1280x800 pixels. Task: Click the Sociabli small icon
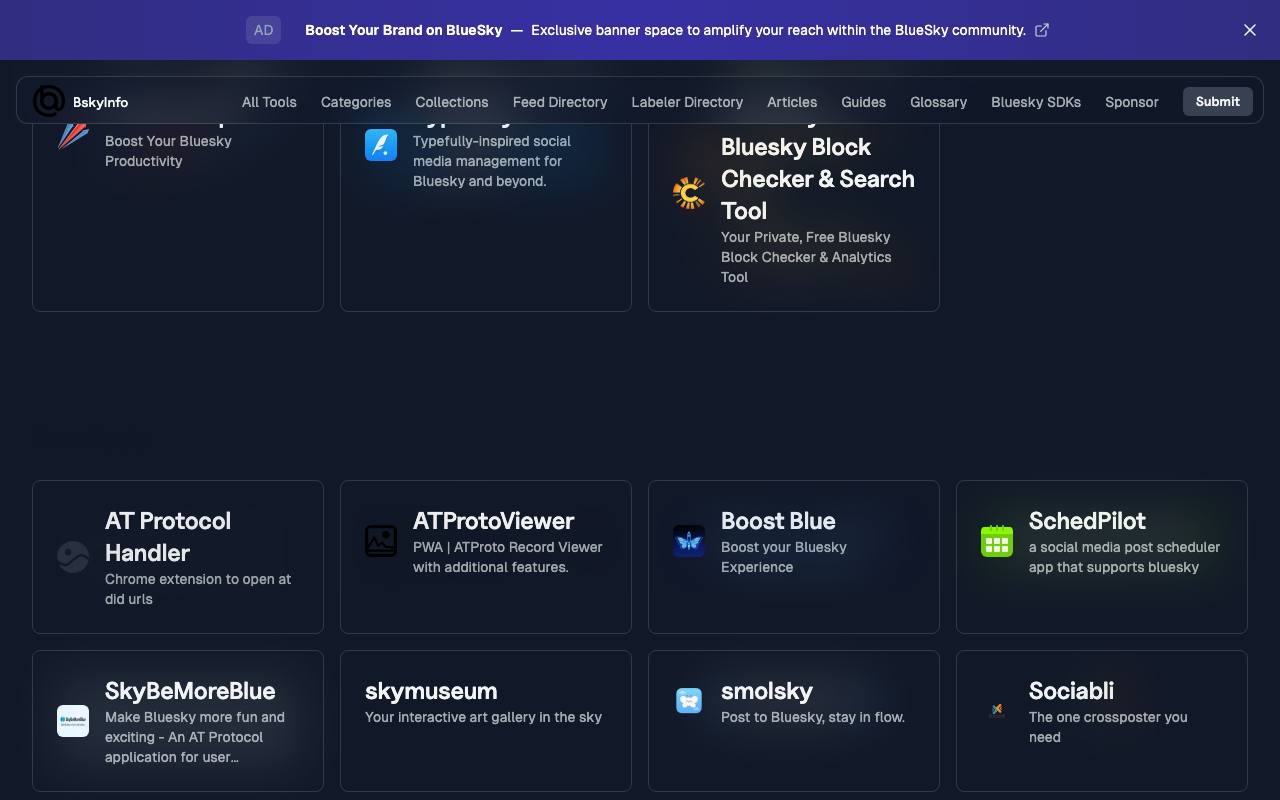coord(997,709)
